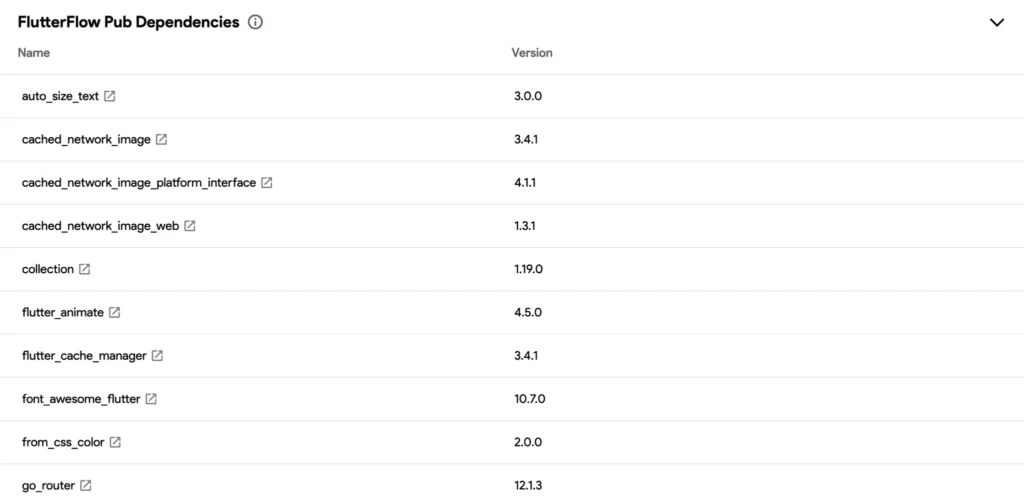Click the Name column header
Screen dimensions: 1024x504
(x=34, y=53)
